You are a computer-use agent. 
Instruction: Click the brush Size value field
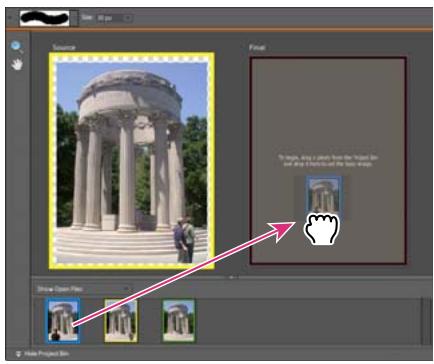(109, 18)
